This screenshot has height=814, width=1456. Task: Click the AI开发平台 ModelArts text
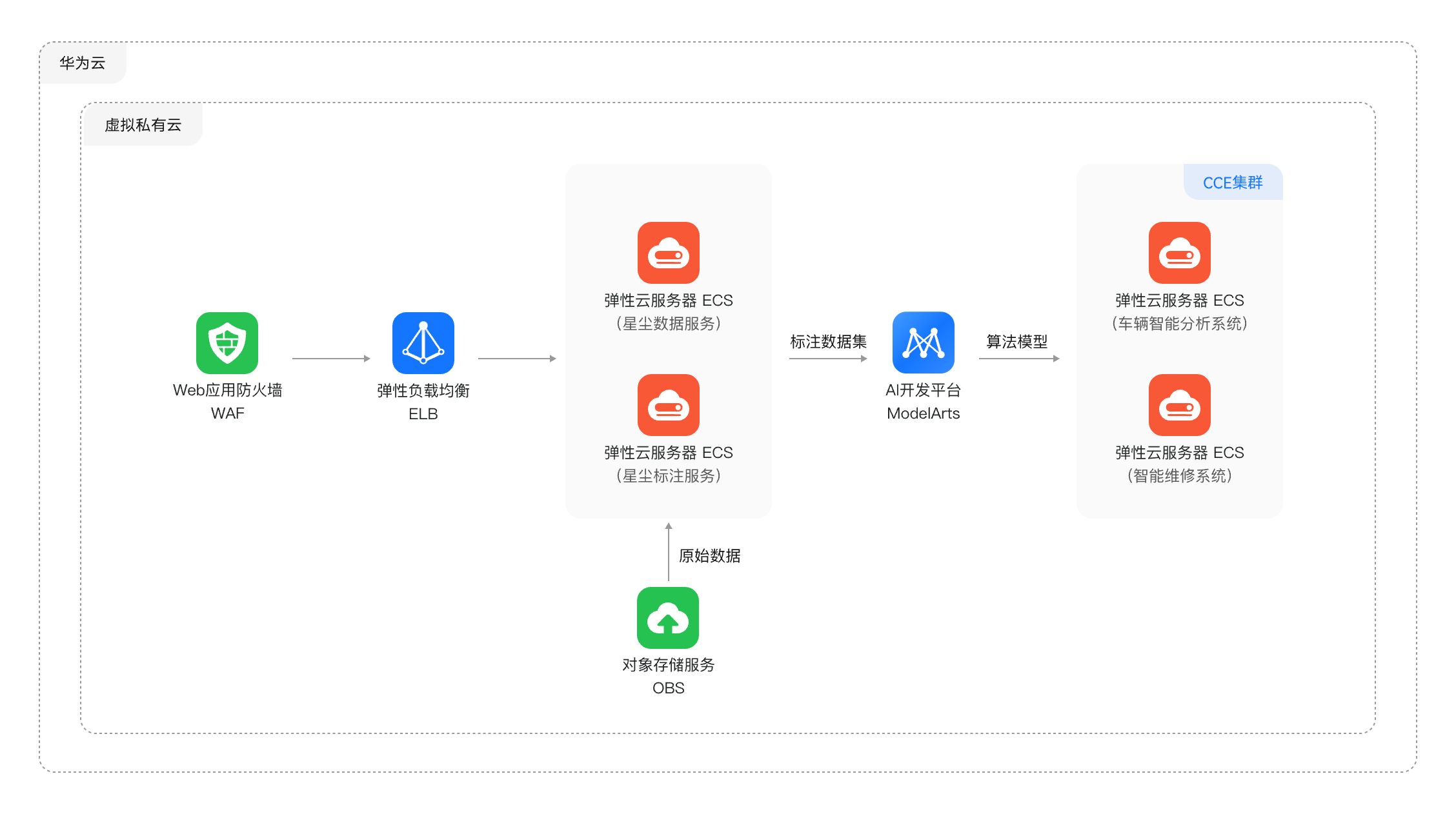pyautogui.click(x=923, y=401)
